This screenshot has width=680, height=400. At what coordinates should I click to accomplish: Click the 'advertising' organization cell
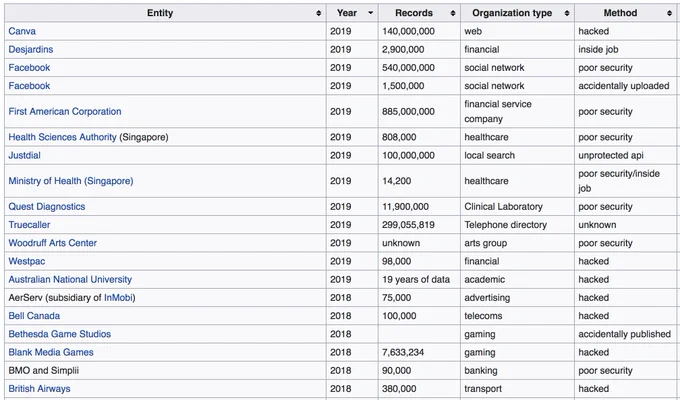click(x=517, y=298)
